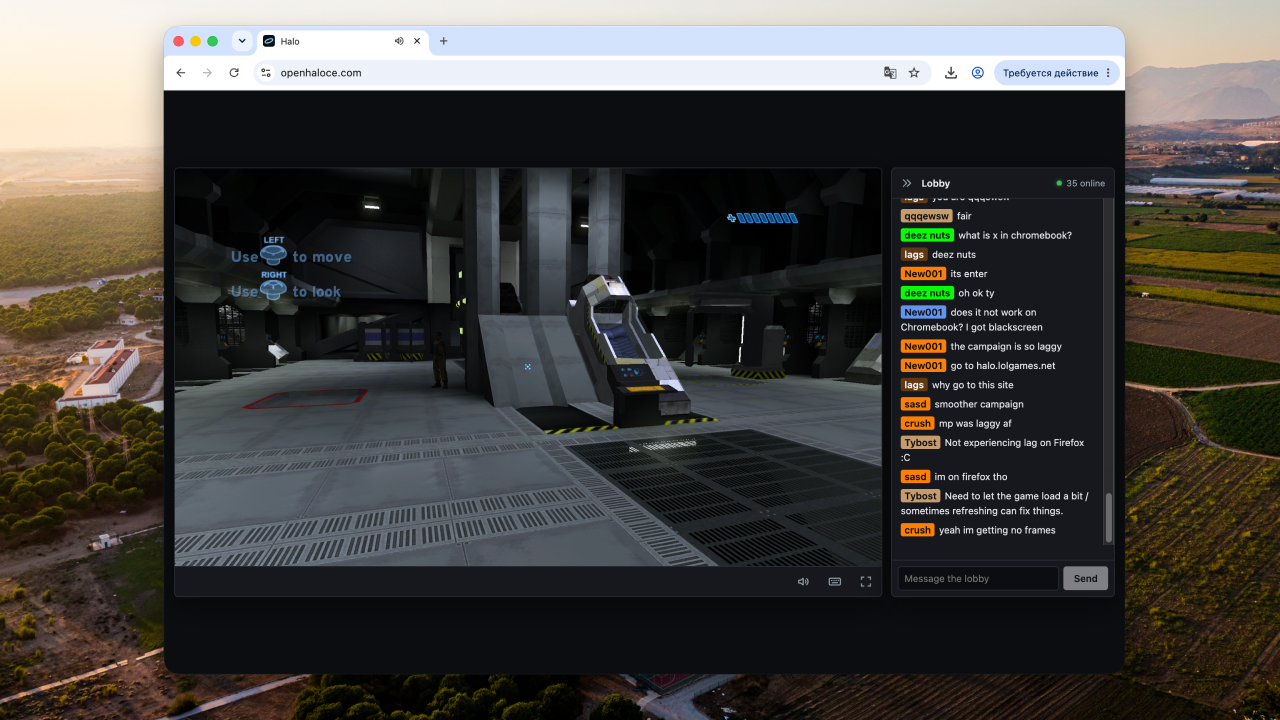Screen dimensions: 1280x720
Task: Open the Chrome downloads icon
Action: click(951, 73)
